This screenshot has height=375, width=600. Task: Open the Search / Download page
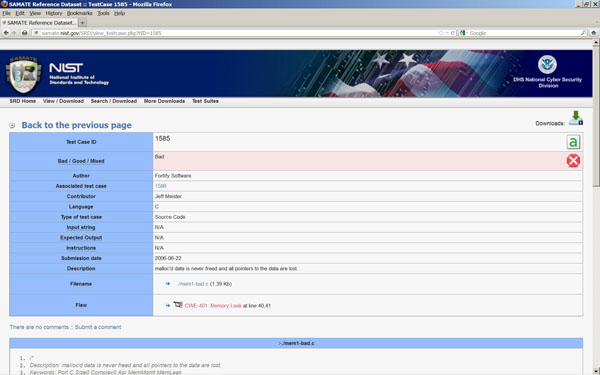click(x=114, y=101)
